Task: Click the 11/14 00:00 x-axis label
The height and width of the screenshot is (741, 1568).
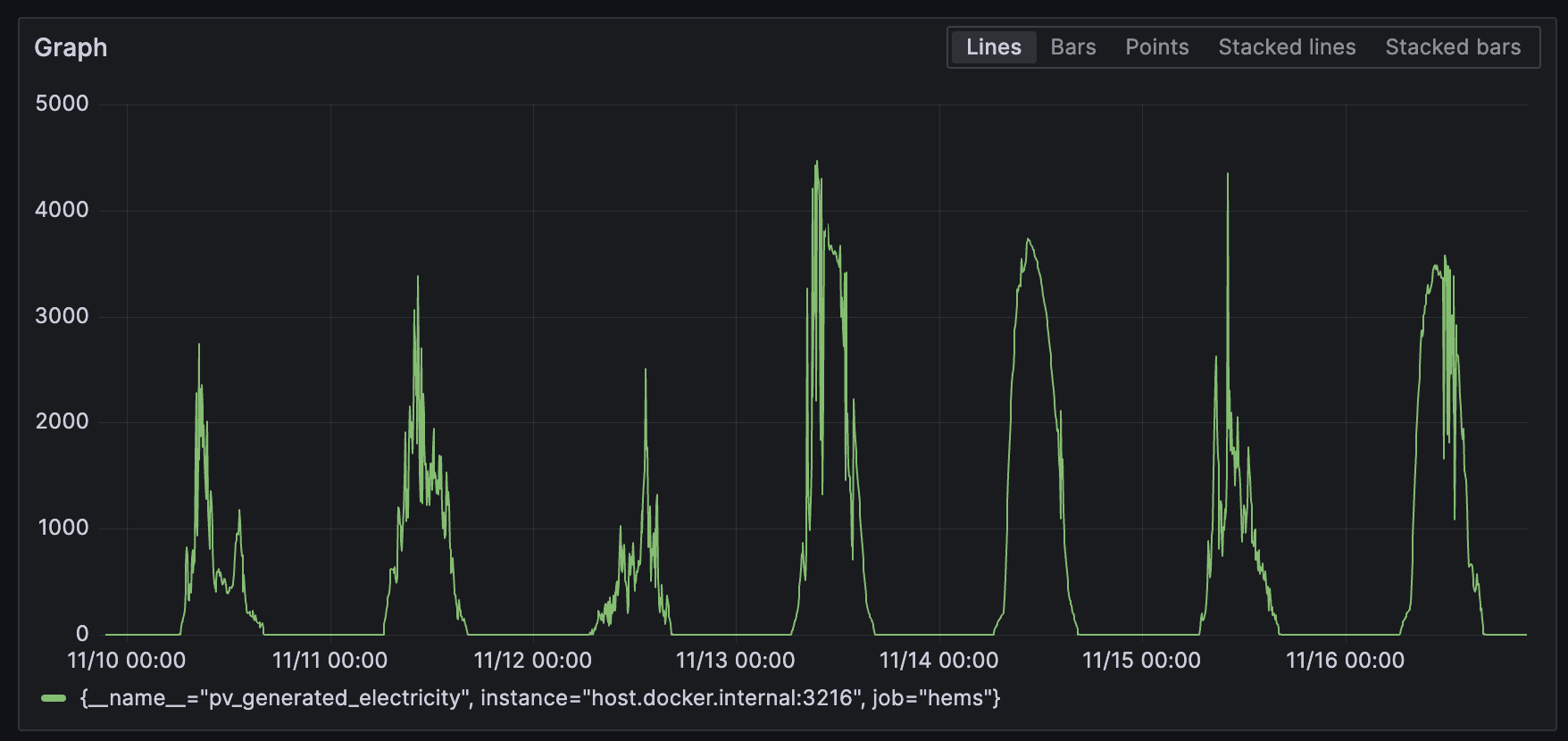Action: (x=938, y=661)
